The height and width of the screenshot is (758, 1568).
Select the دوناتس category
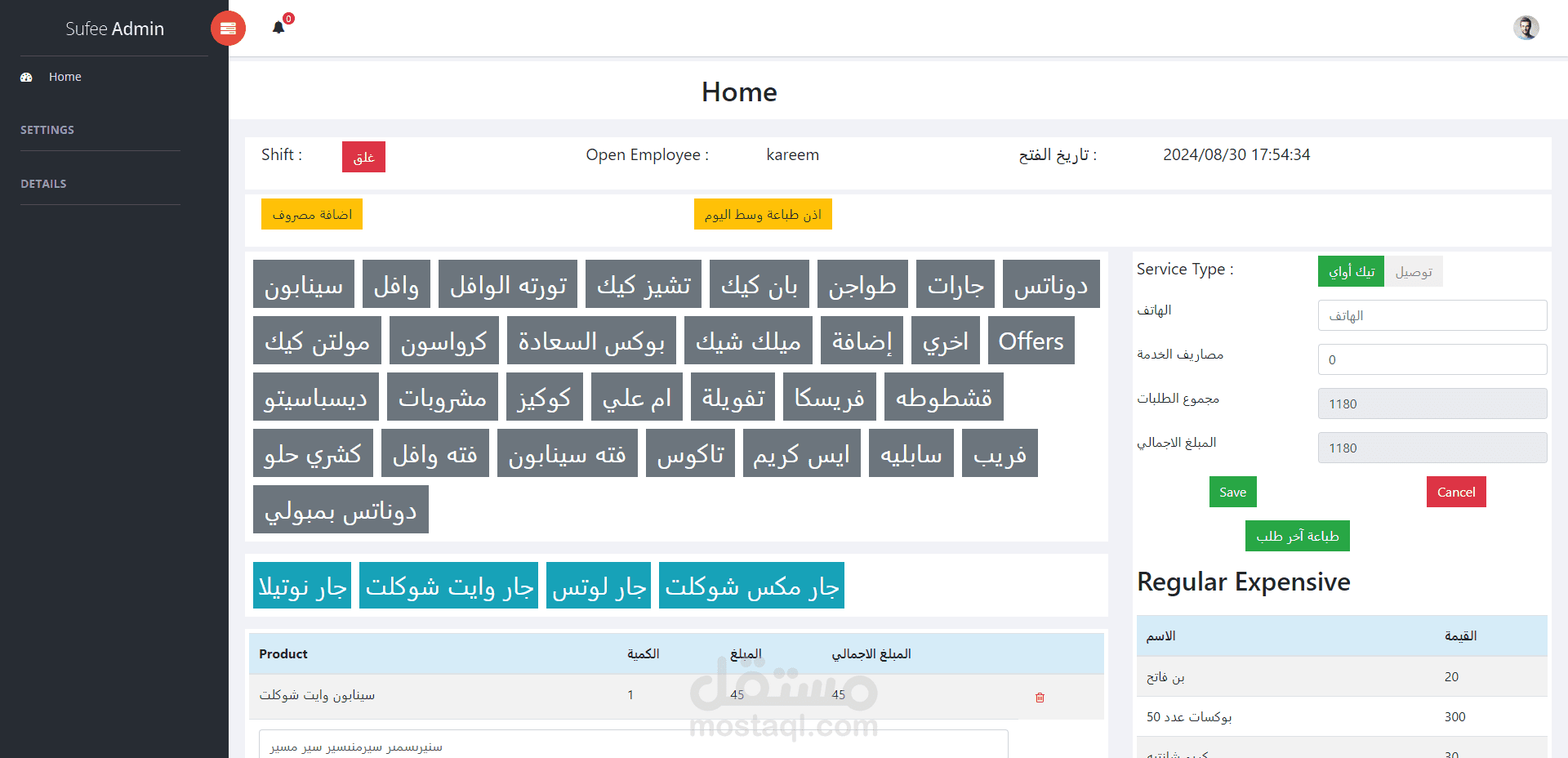1051,283
